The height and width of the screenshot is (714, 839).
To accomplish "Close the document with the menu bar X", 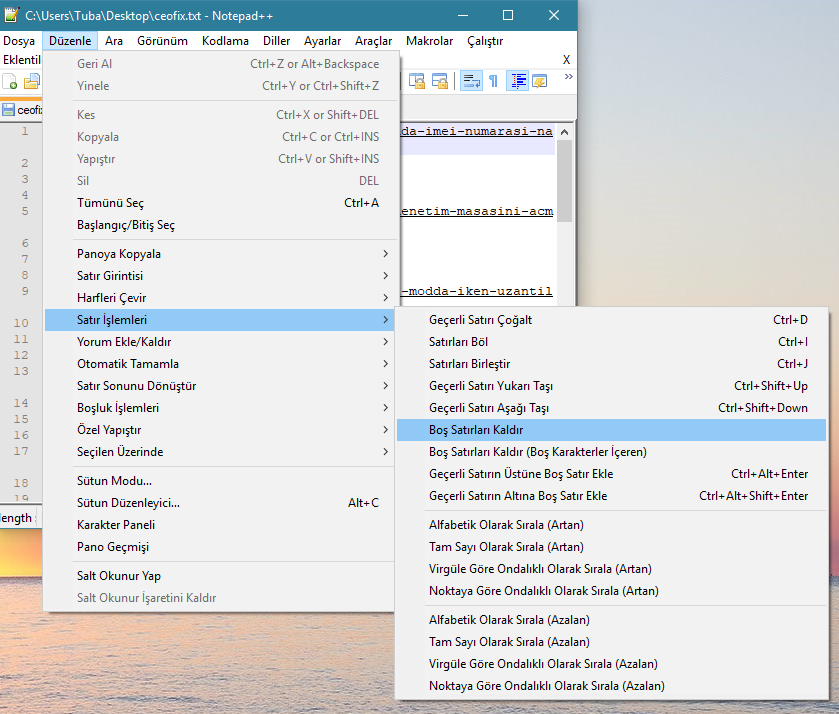I will tap(567, 59).
